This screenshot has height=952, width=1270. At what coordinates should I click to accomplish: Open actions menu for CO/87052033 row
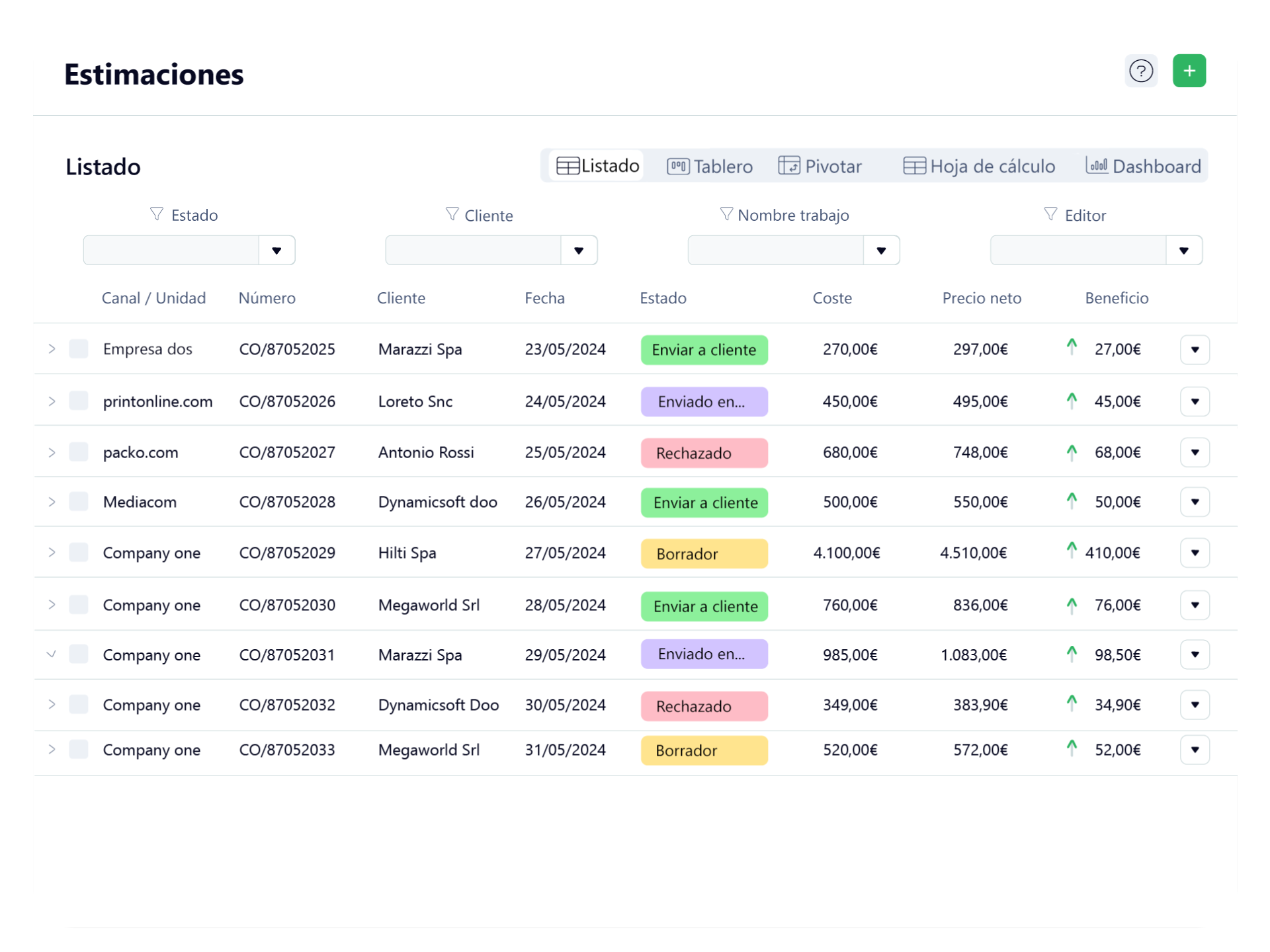pos(1195,750)
